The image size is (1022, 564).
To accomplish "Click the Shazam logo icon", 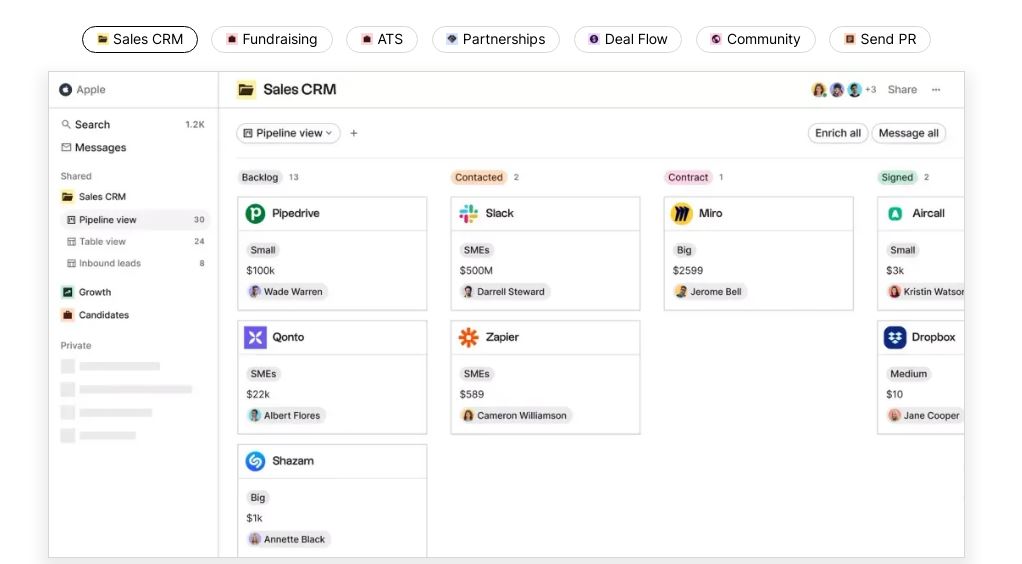I will tap(256, 461).
